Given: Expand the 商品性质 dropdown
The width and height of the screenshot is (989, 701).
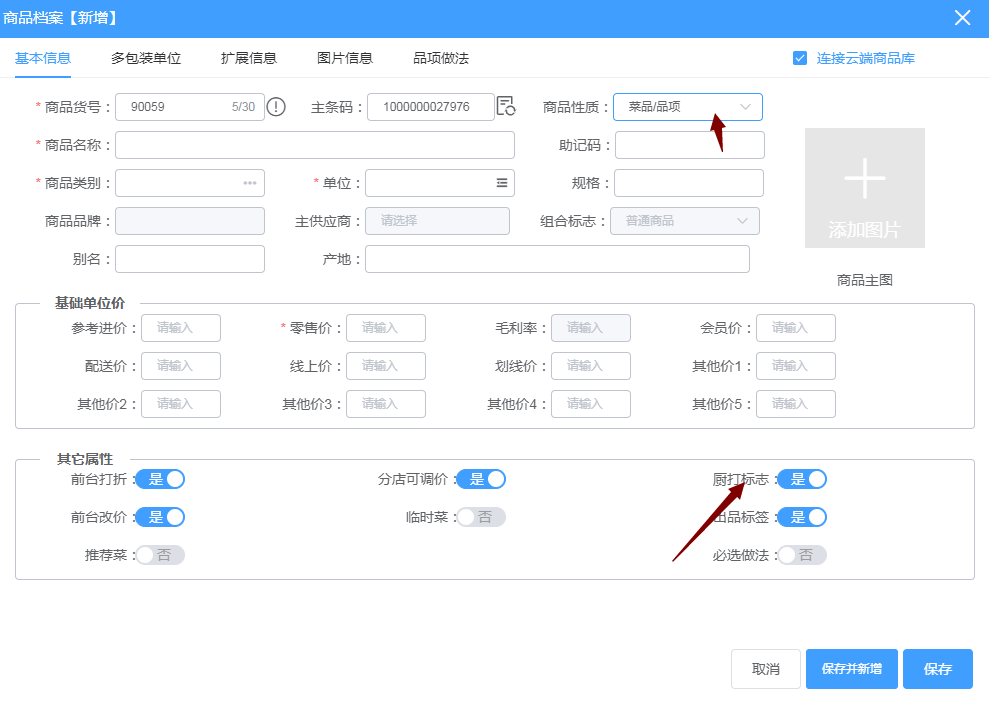Looking at the screenshot, I should point(688,107).
